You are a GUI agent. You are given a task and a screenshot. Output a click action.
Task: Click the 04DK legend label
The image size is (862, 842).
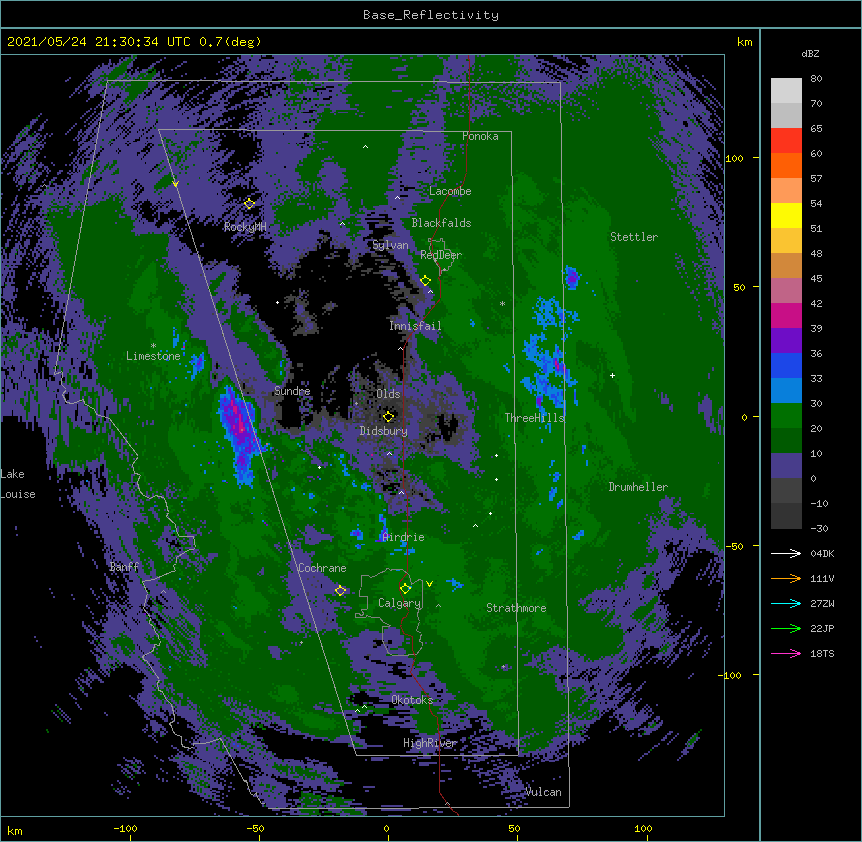coord(822,553)
